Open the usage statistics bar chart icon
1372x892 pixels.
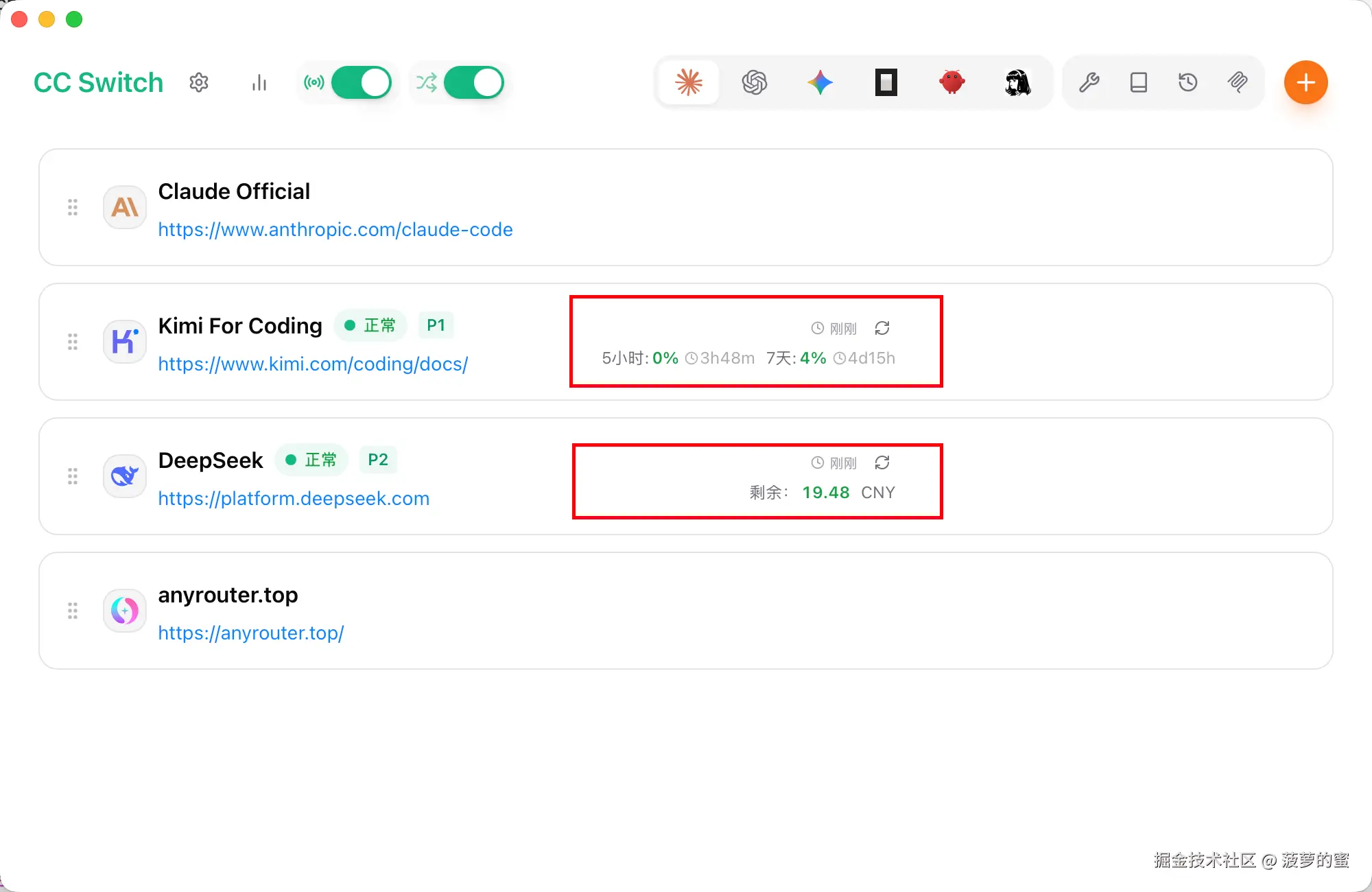(x=259, y=83)
